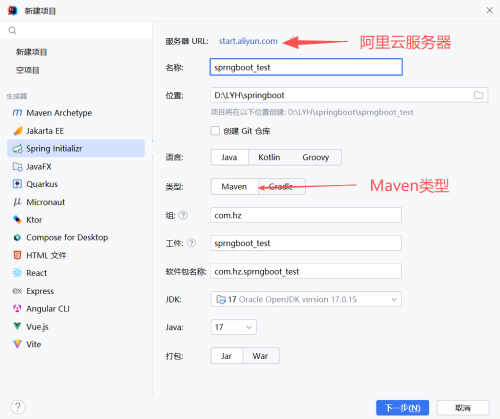Select Gradle as the project type
This screenshot has height=419, width=500.
click(x=281, y=187)
